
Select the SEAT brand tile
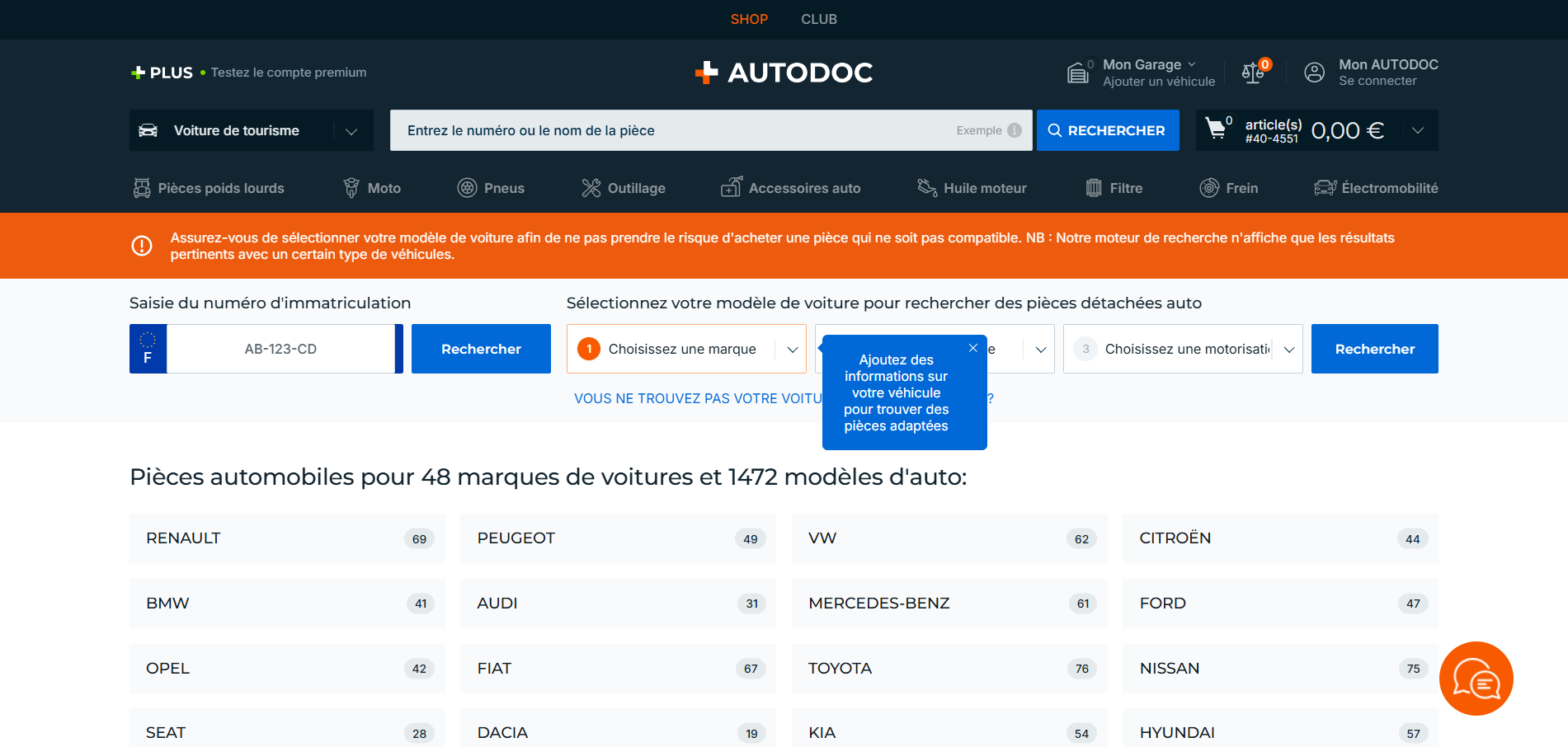[x=287, y=729]
